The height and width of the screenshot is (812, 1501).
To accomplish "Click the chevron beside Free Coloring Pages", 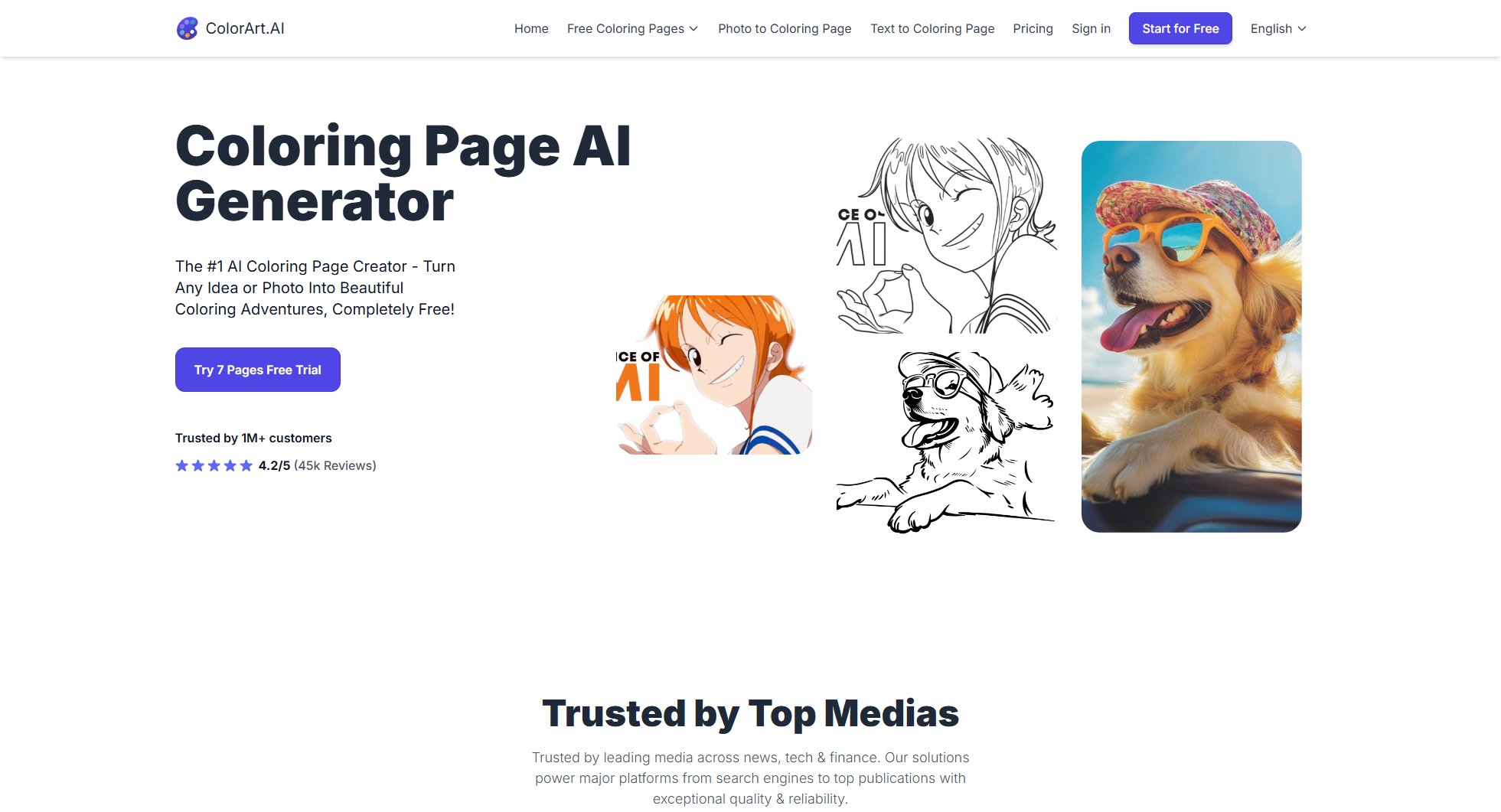I will [693, 28].
